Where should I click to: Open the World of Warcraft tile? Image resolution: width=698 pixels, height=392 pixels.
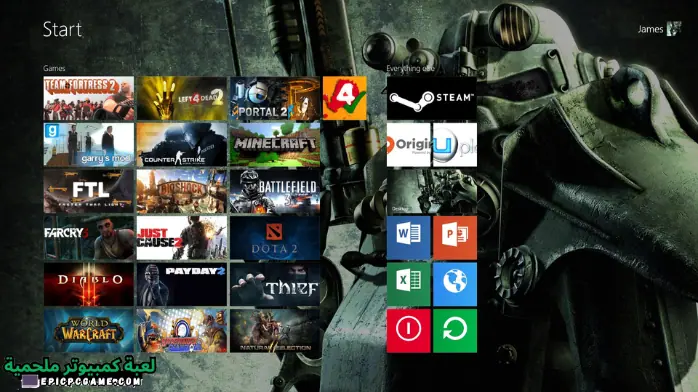point(89,331)
